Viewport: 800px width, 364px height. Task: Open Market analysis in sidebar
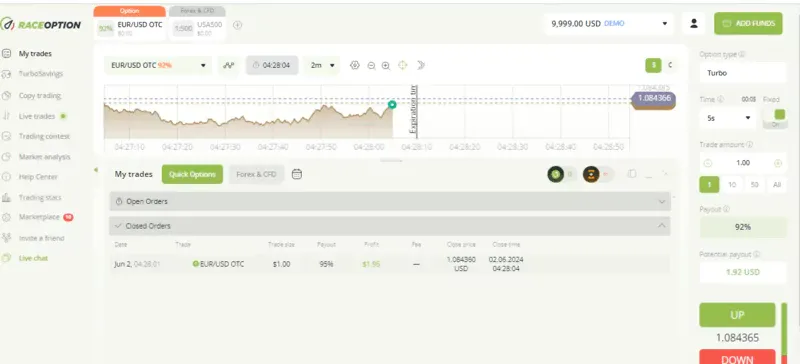44,157
